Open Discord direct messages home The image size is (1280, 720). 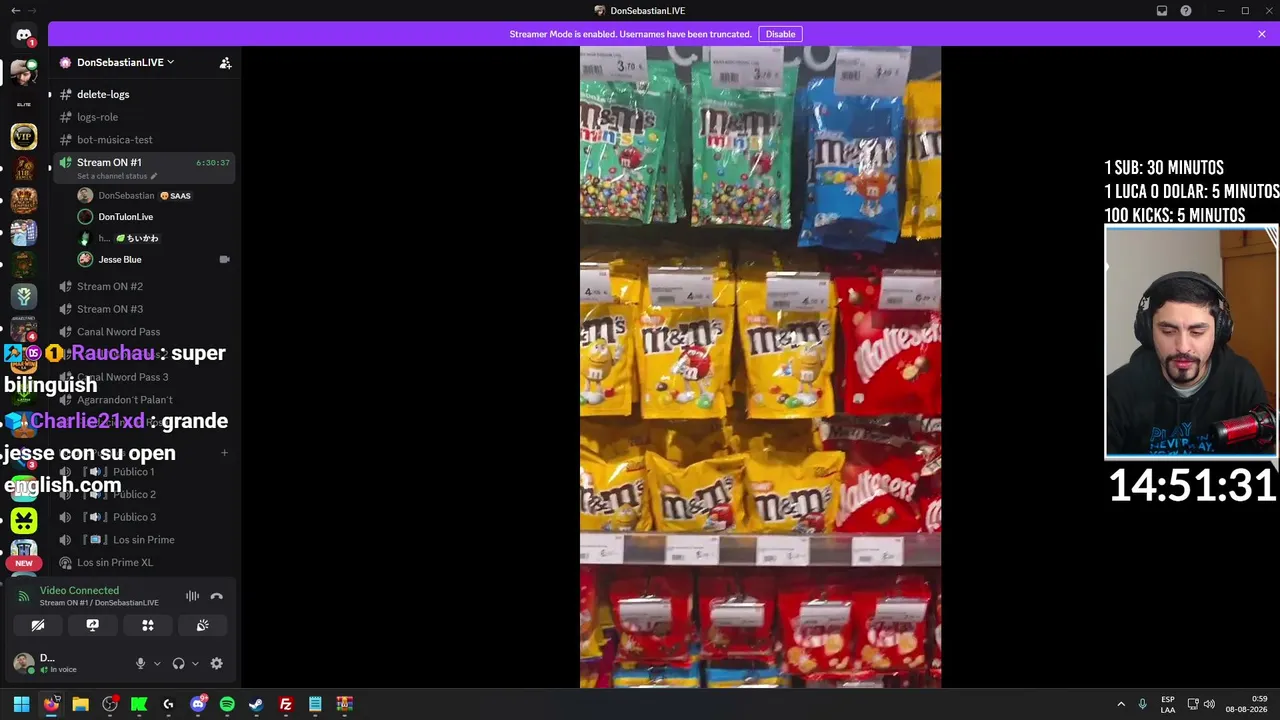coord(24,36)
